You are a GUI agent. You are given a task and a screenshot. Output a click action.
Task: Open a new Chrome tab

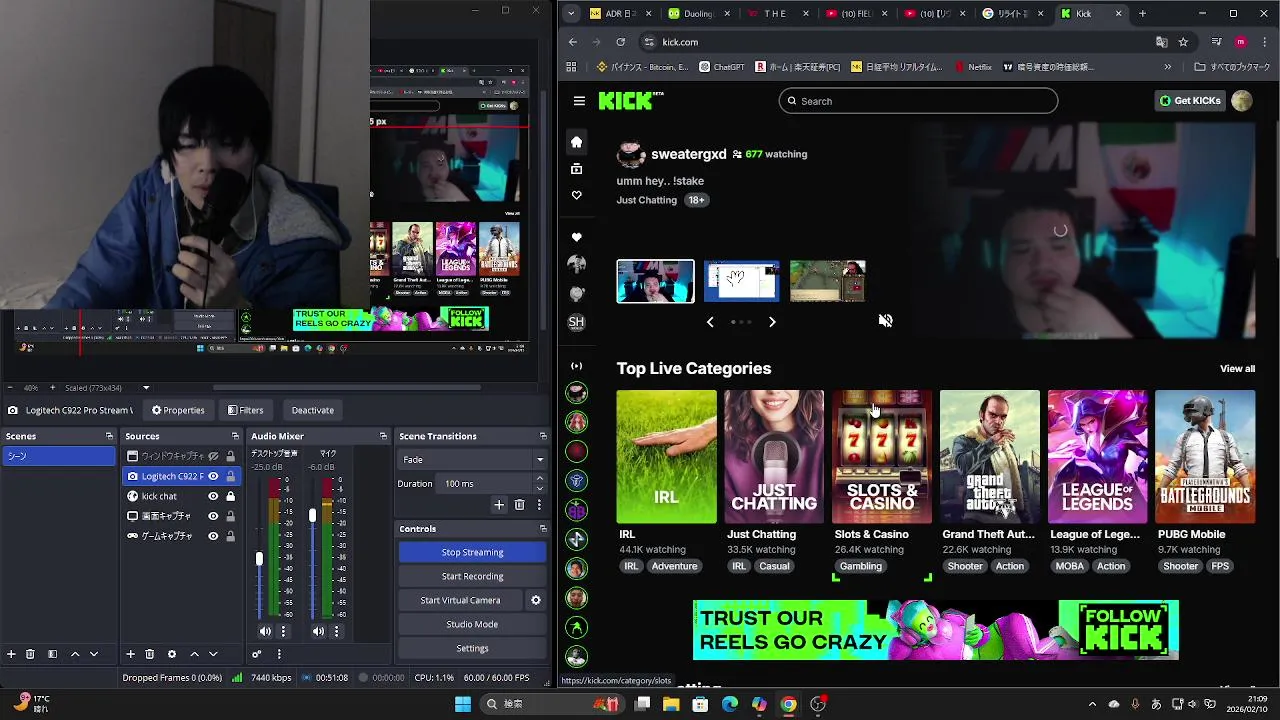coord(1142,14)
